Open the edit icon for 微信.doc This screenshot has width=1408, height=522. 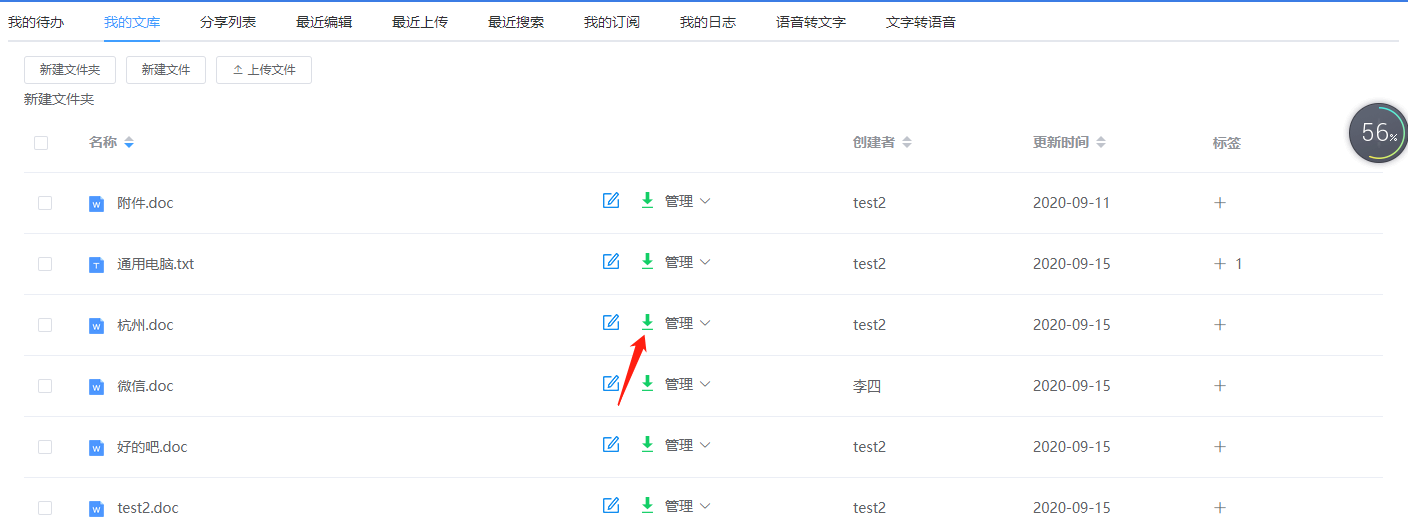[611, 384]
